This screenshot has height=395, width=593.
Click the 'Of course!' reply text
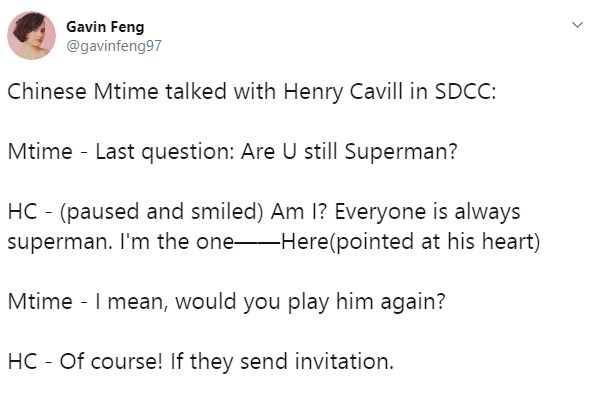pyautogui.click(x=111, y=361)
